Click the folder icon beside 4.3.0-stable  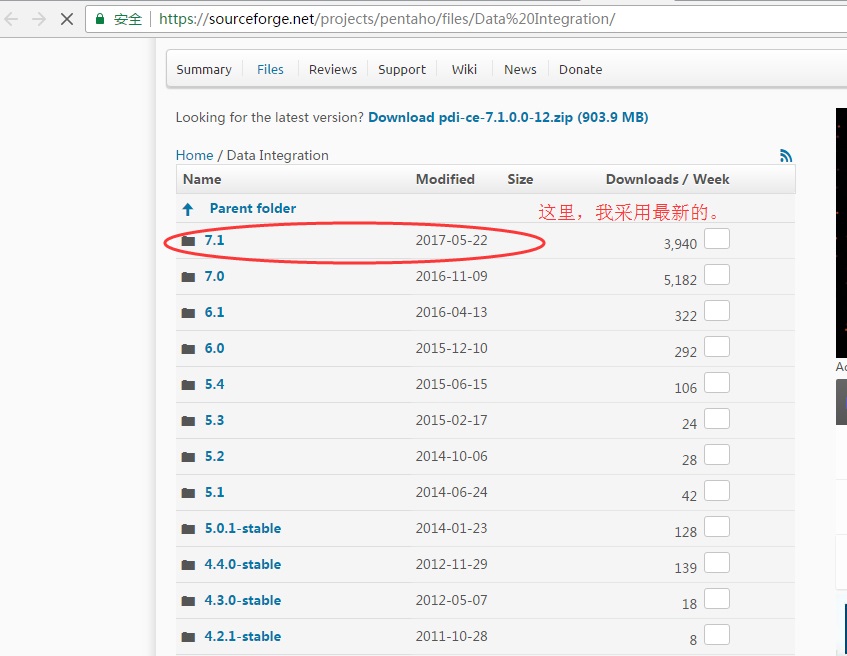coord(188,601)
